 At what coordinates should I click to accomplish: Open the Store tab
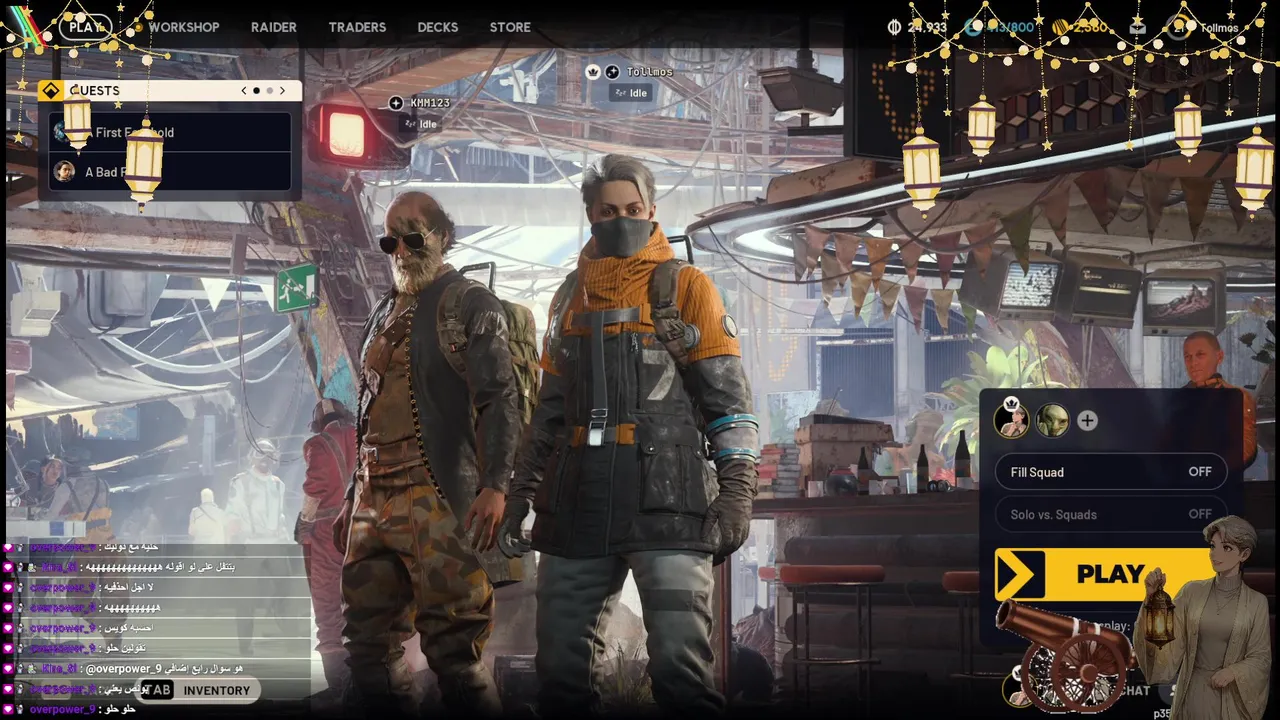click(x=510, y=27)
